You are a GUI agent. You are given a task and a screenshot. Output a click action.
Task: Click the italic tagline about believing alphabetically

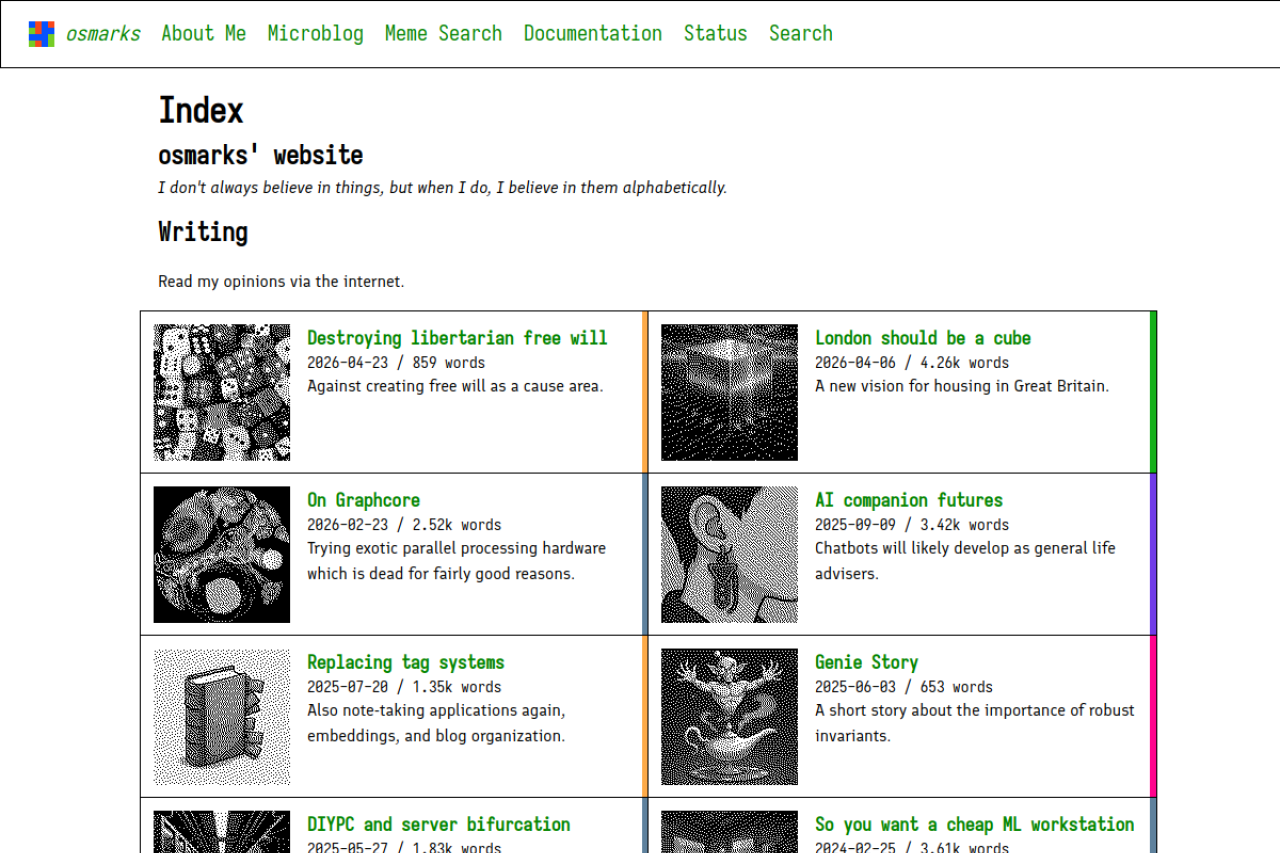[x=443, y=187]
